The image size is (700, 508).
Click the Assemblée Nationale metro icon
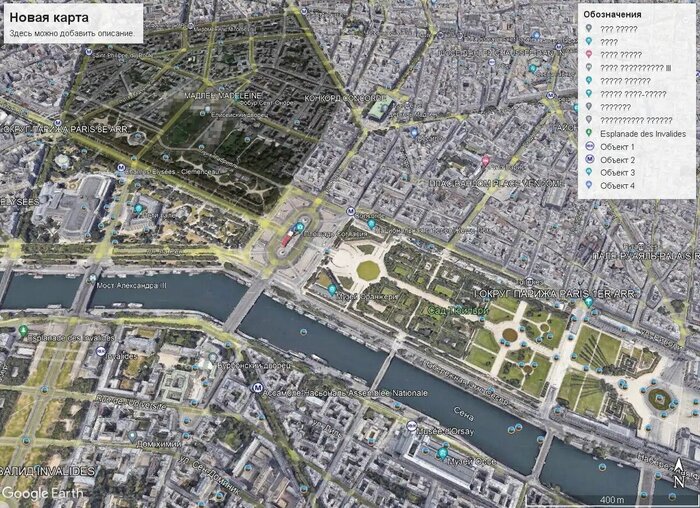(257, 387)
